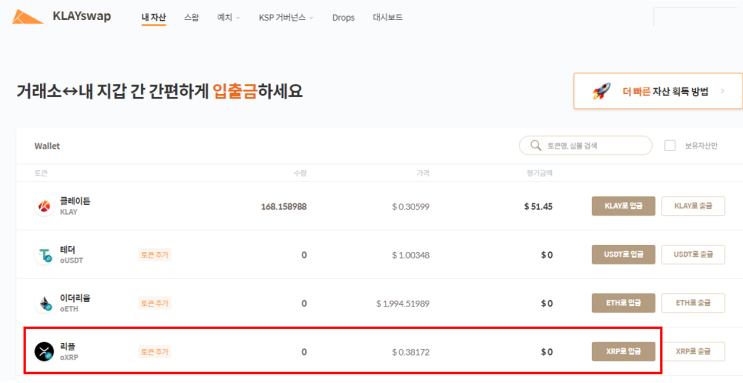Open the 대시보드 menu item
This screenshot has height=383, width=743.
[x=388, y=18]
